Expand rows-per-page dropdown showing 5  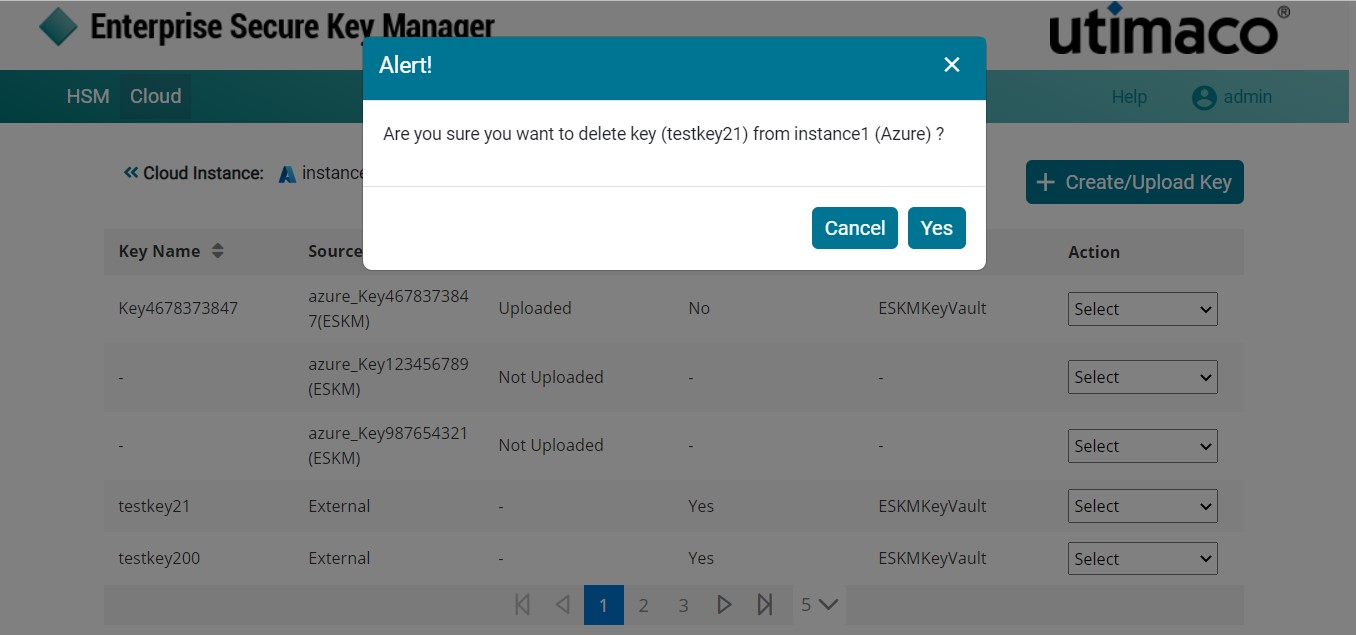(819, 604)
